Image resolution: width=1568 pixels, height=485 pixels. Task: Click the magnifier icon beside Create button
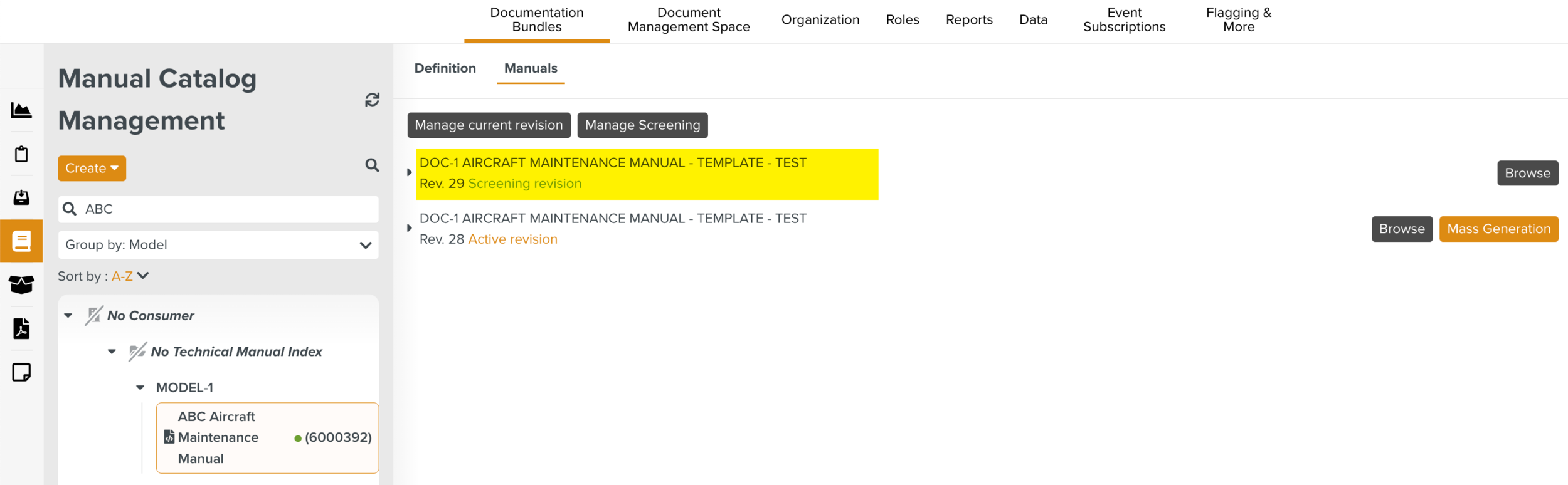click(x=372, y=165)
